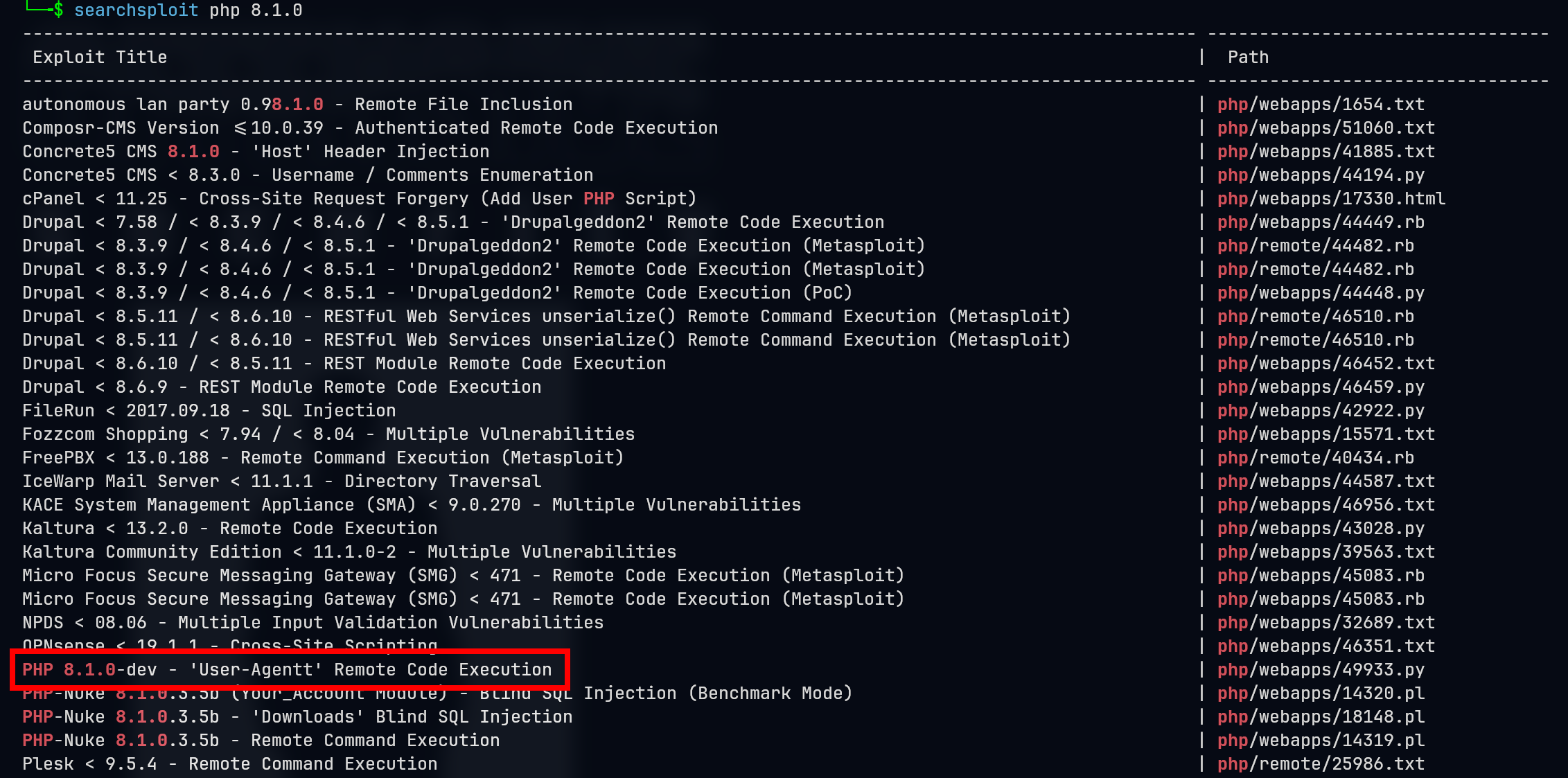This screenshot has height=778, width=1568.
Task: Select Composr-CMS Authenticated Remote Code Execution line
Action: [x=370, y=128]
